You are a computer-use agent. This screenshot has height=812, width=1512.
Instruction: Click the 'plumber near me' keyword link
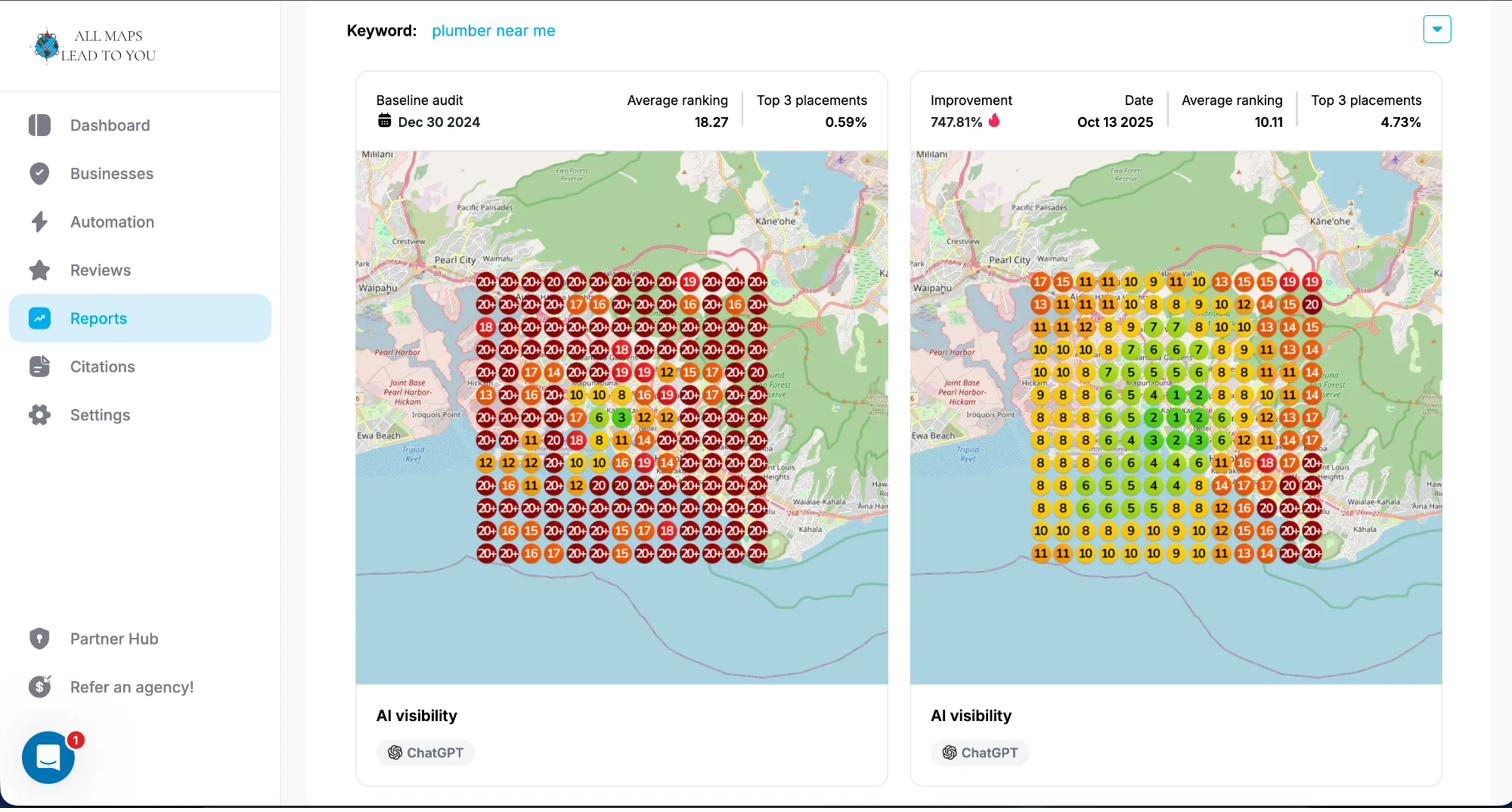point(493,31)
